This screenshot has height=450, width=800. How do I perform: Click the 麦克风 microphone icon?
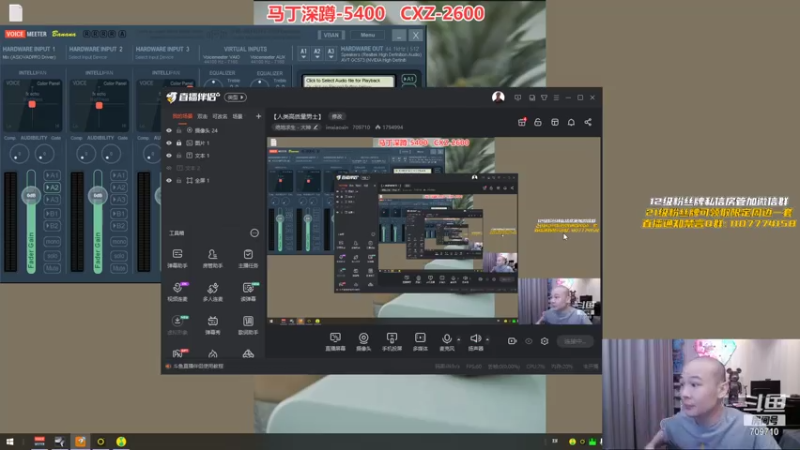click(x=446, y=341)
